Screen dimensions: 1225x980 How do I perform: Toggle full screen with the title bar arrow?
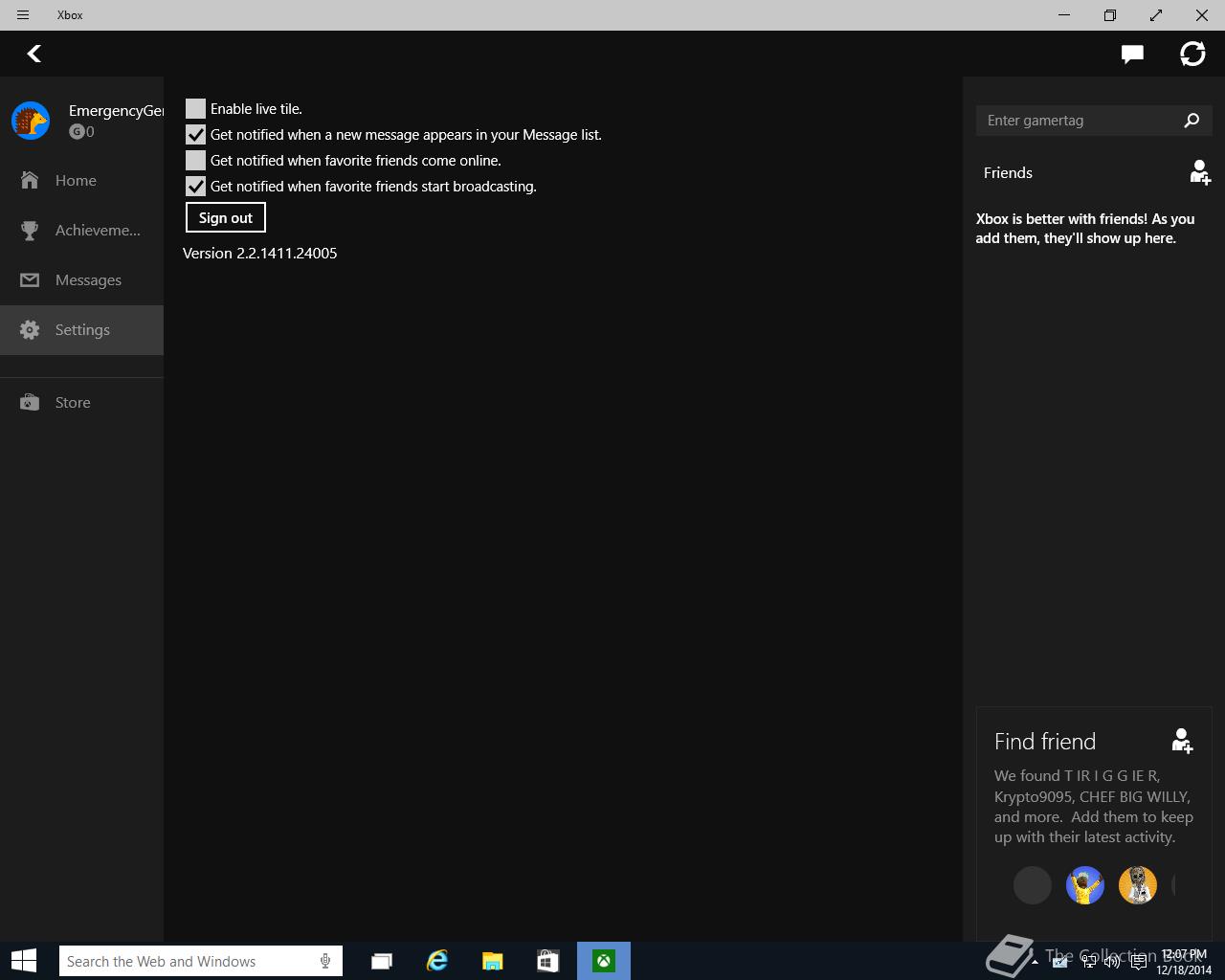click(1156, 15)
